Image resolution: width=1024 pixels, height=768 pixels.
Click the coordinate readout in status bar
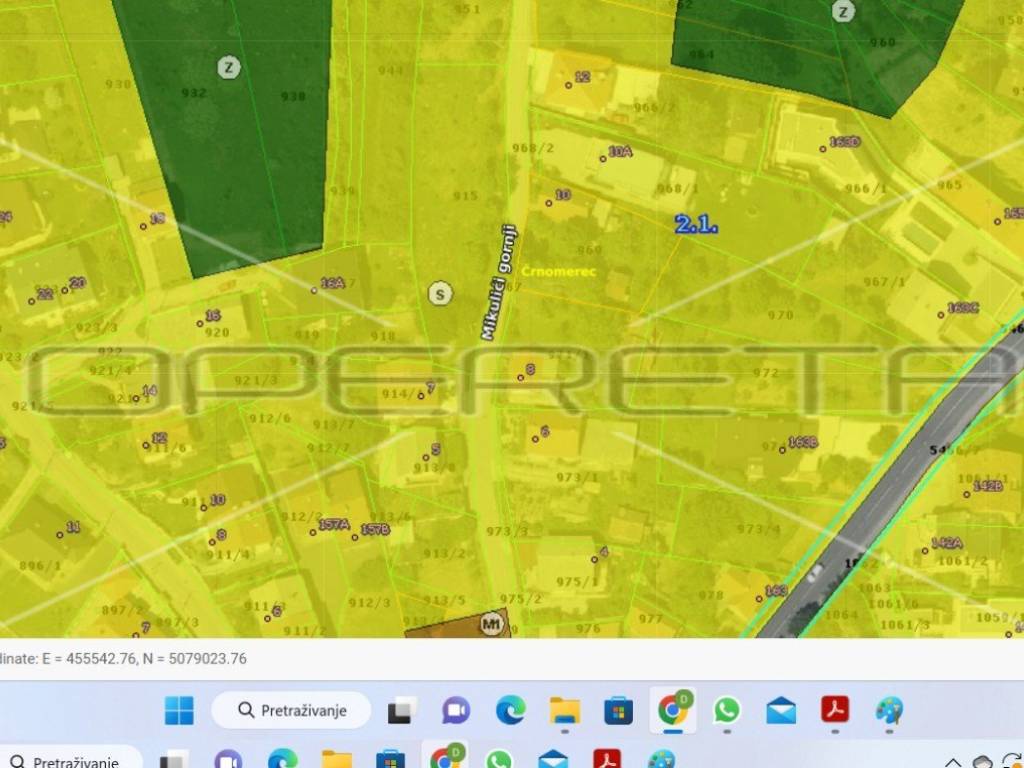click(125, 658)
